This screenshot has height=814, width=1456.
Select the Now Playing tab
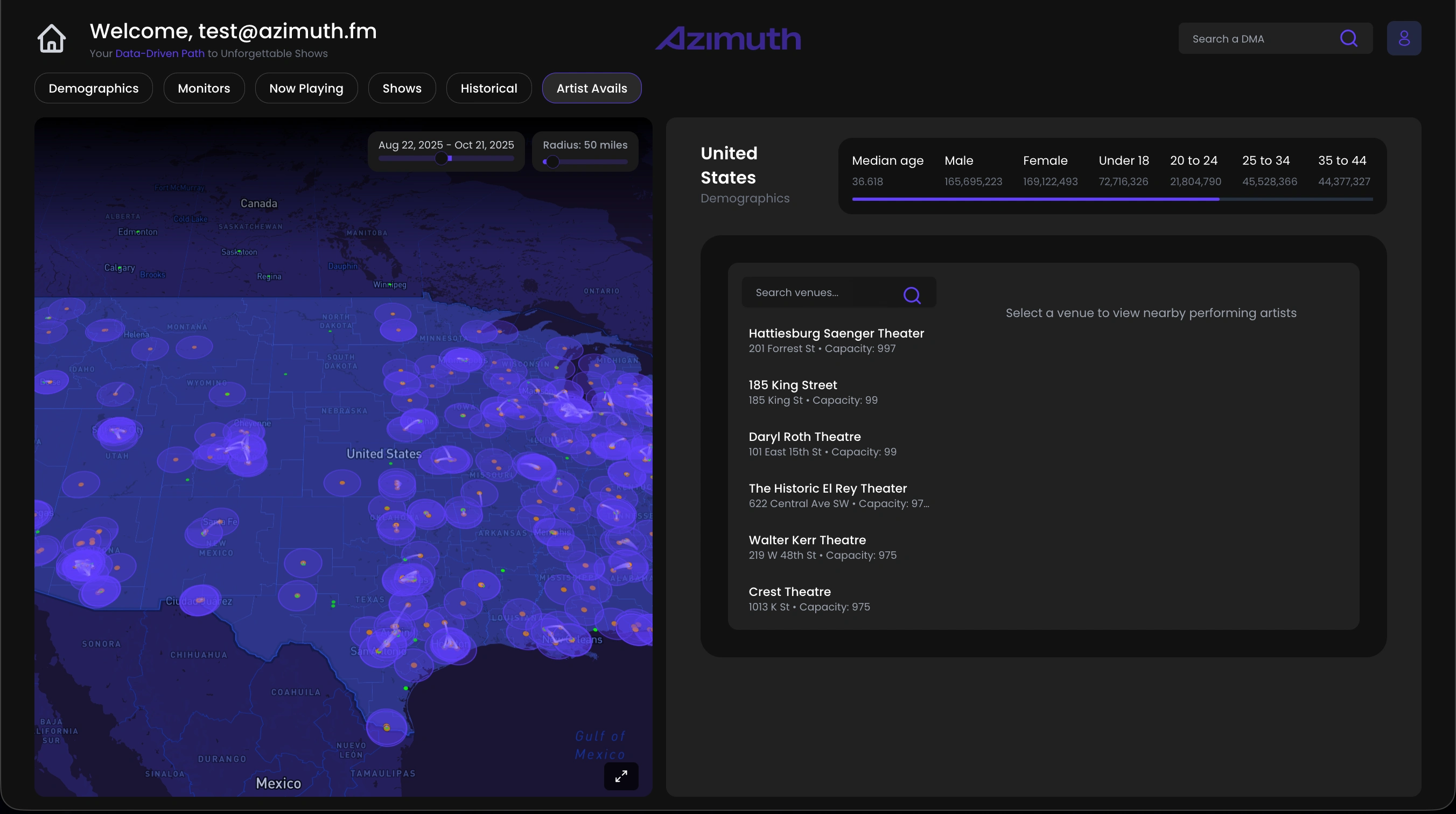tap(306, 88)
